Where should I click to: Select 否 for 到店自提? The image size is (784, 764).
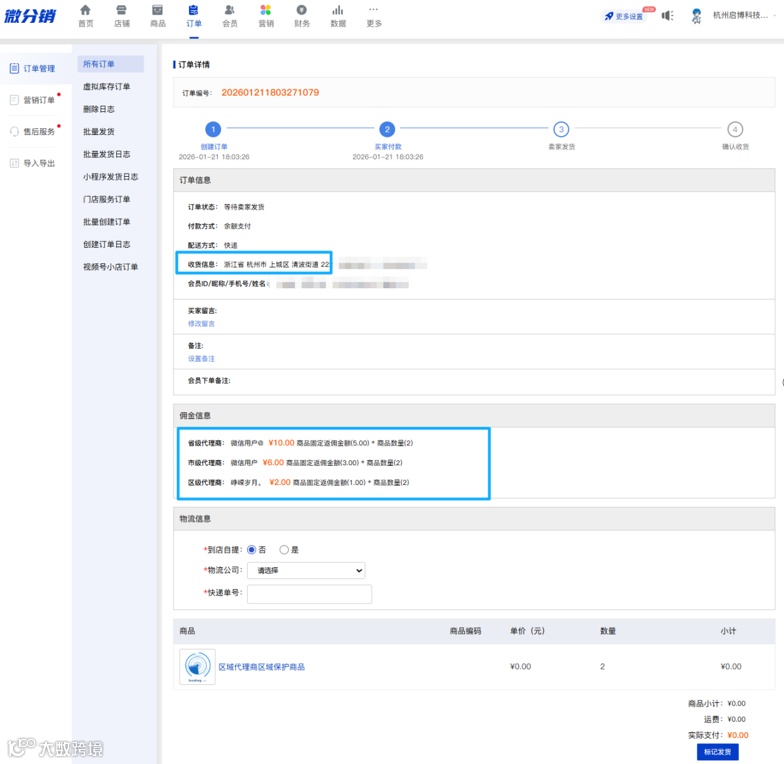point(252,550)
